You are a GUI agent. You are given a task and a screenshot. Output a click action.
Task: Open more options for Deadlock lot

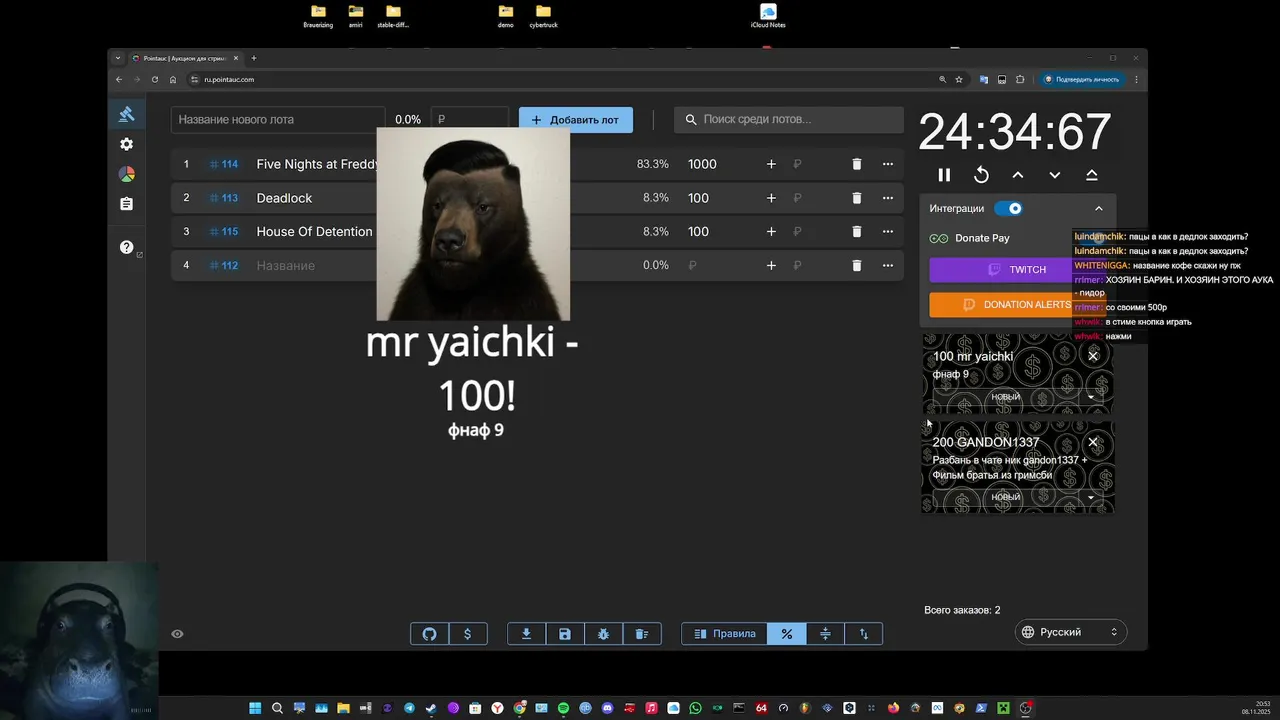pos(888,198)
